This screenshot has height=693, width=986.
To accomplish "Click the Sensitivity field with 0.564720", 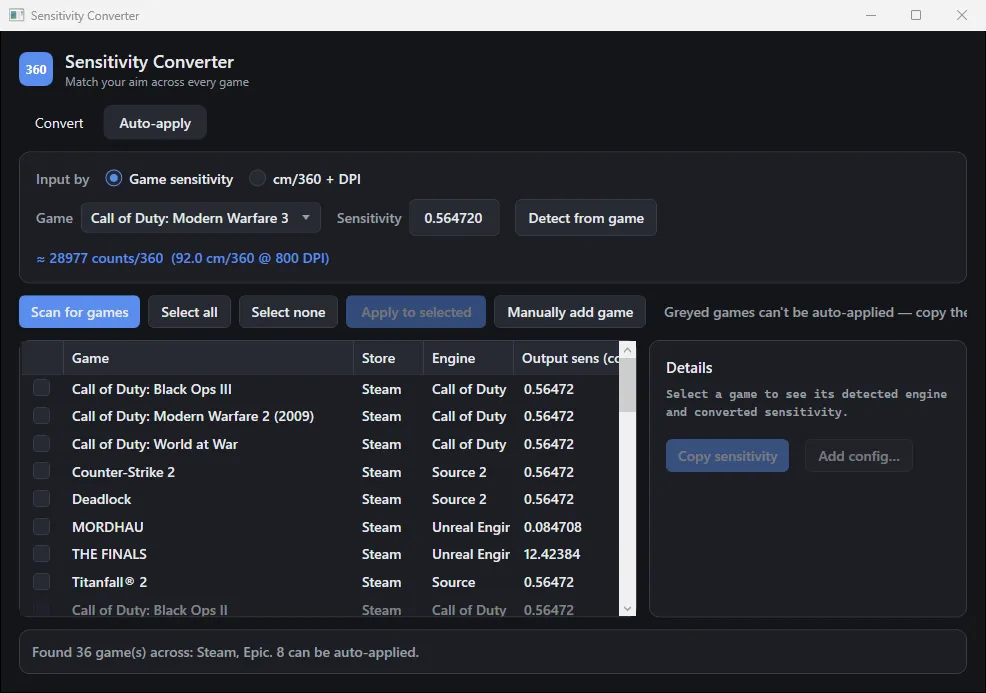I will pyautogui.click(x=454, y=218).
